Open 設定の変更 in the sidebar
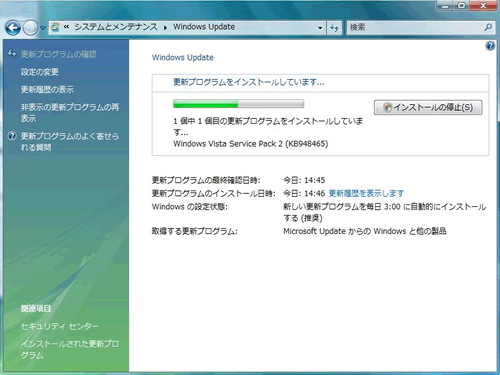This screenshot has width=500, height=375. pos(40,72)
